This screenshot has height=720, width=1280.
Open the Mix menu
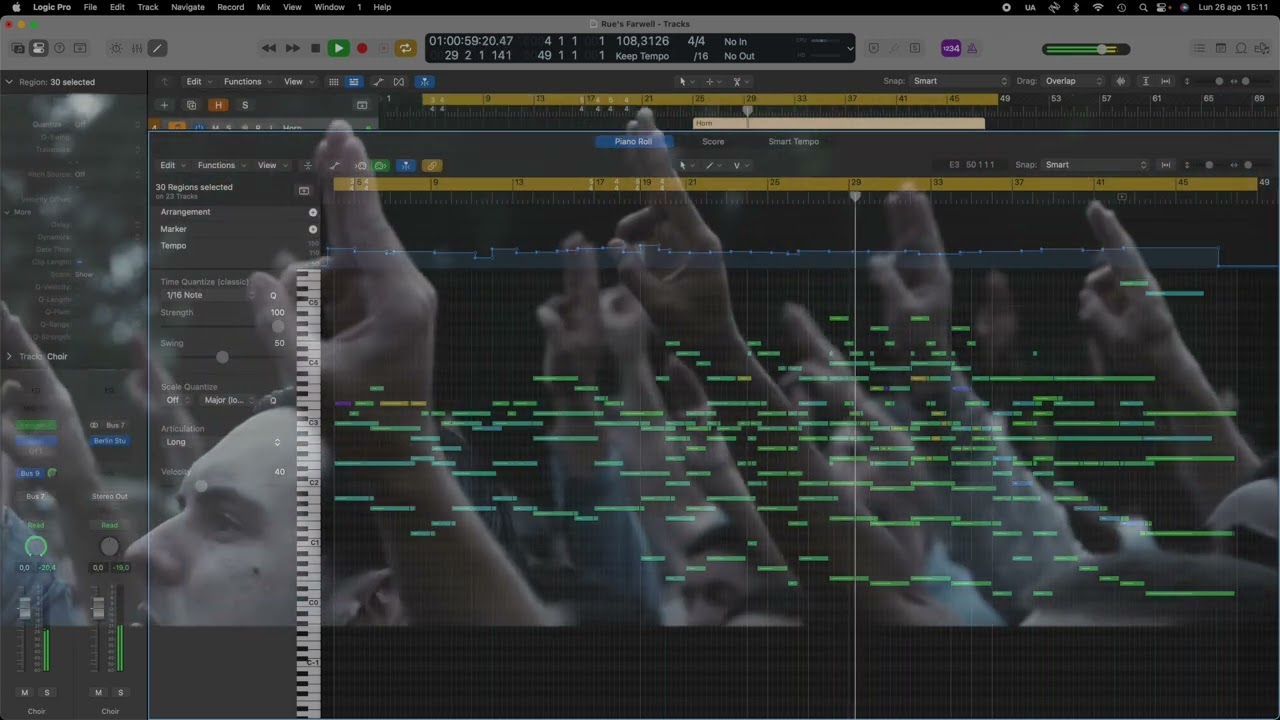[263, 7]
